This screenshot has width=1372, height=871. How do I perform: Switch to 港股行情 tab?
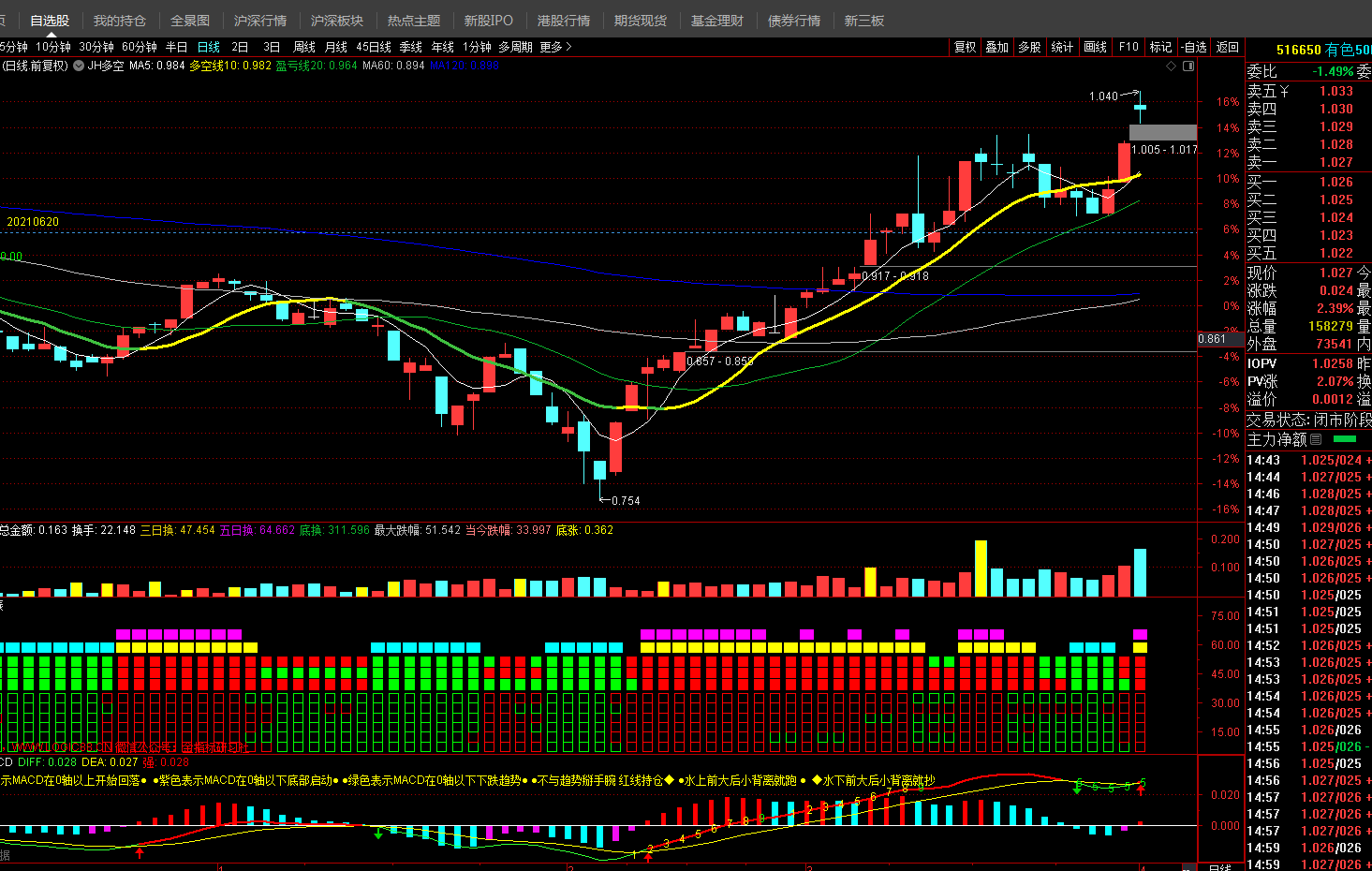pyautogui.click(x=564, y=21)
